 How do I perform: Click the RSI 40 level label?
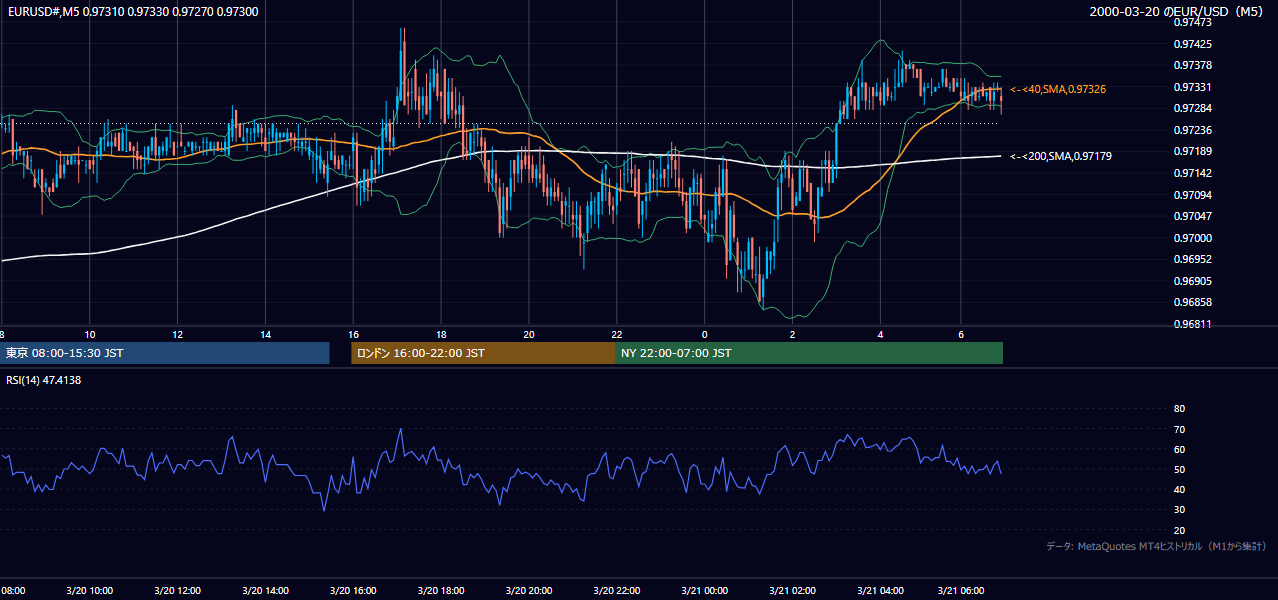[1179, 489]
